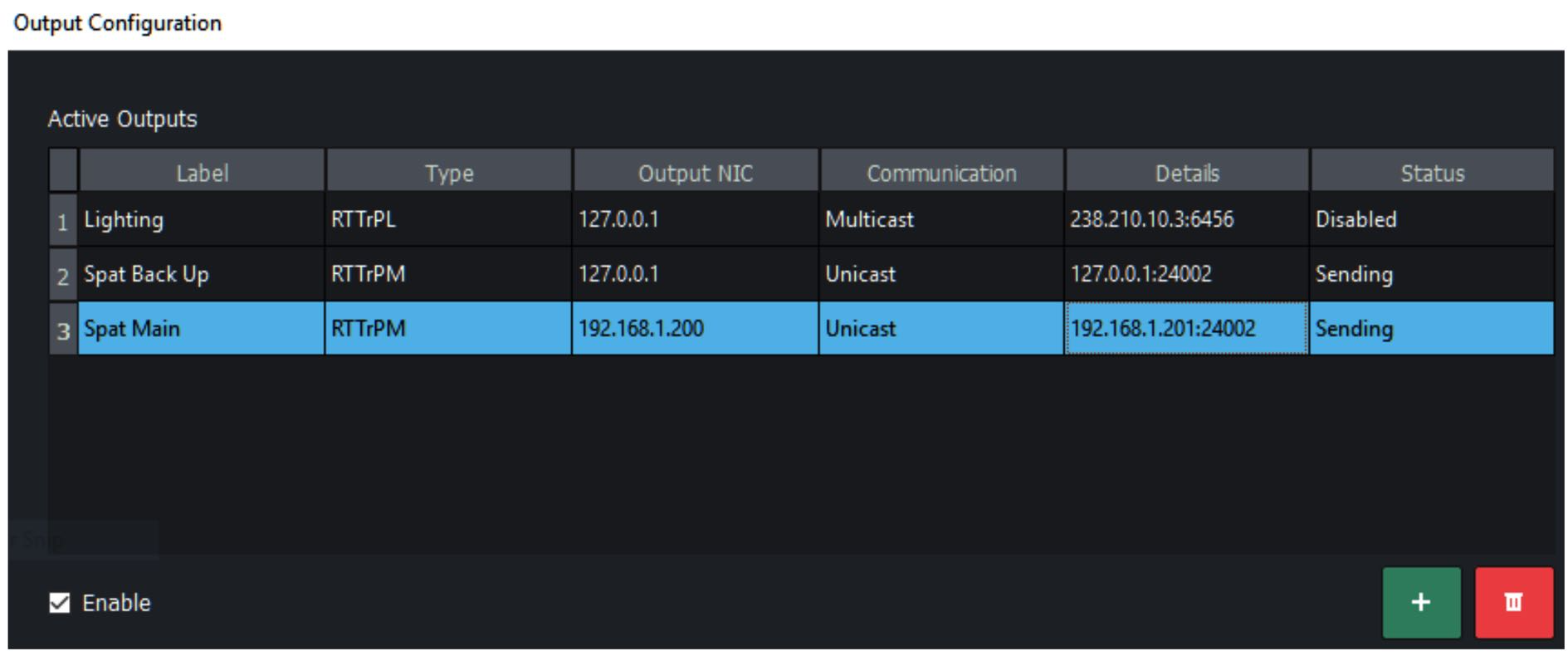
Task: Open the Multicast communication cell
Action: pos(941,220)
